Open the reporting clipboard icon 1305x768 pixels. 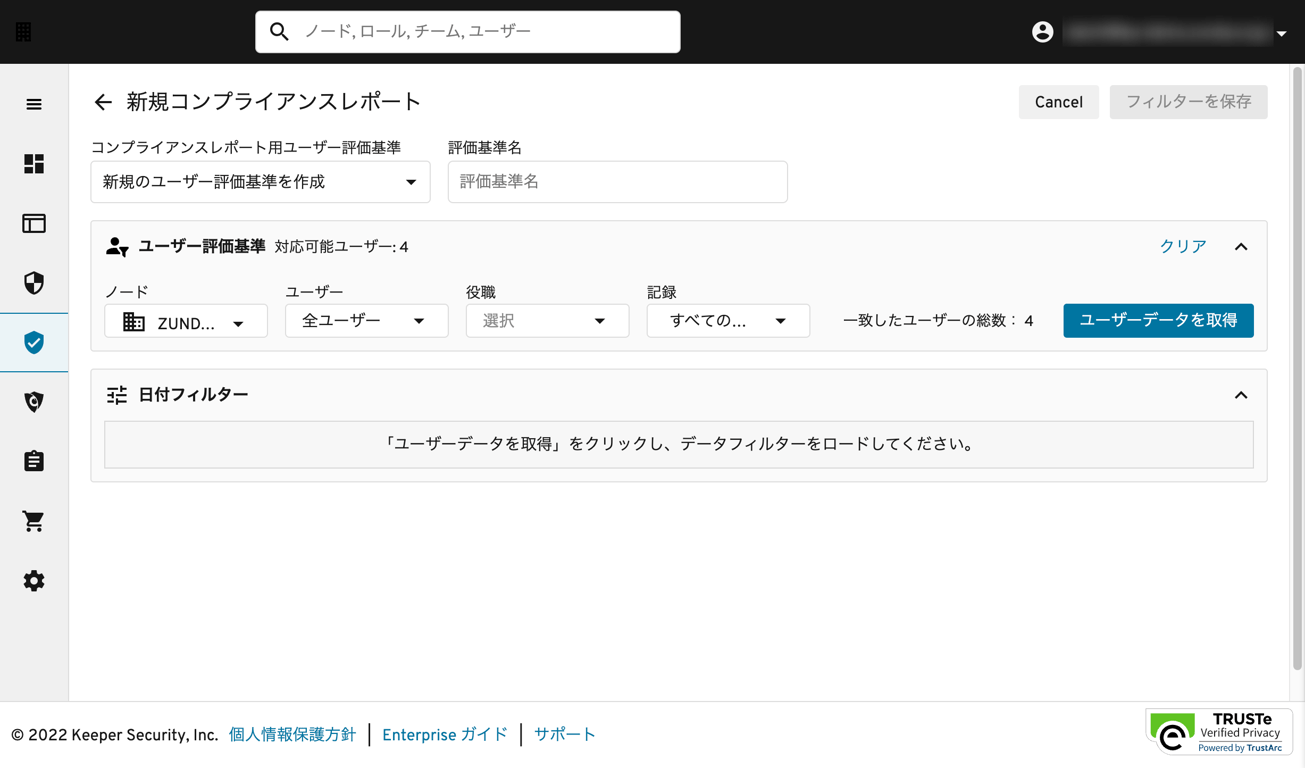point(33,461)
